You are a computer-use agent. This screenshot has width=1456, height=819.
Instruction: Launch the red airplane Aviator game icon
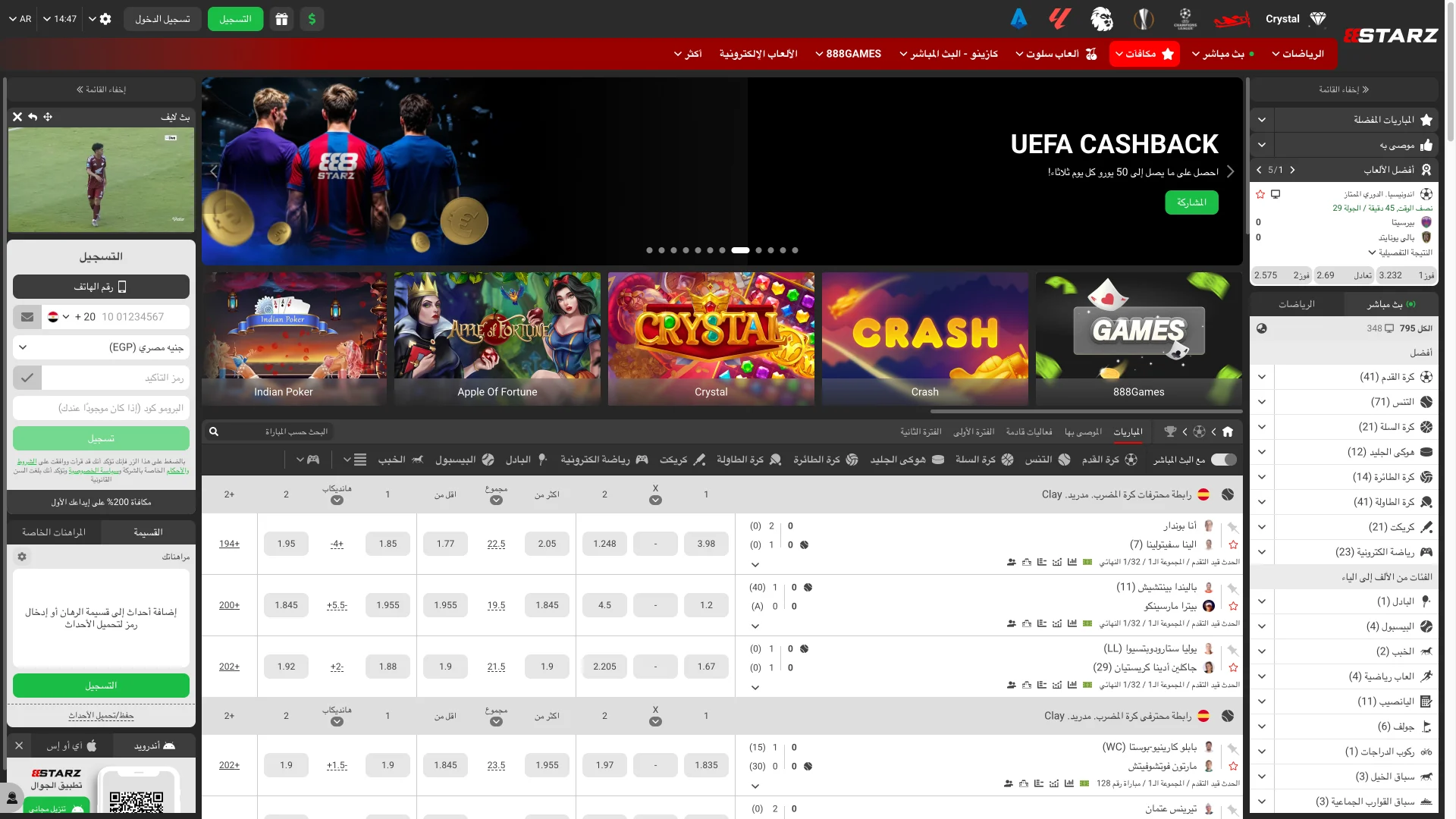1232,19
